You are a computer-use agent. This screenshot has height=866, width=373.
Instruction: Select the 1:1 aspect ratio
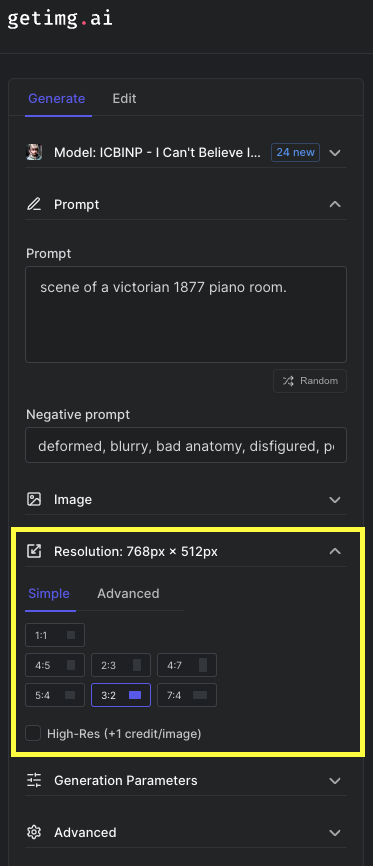tap(55, 635)
